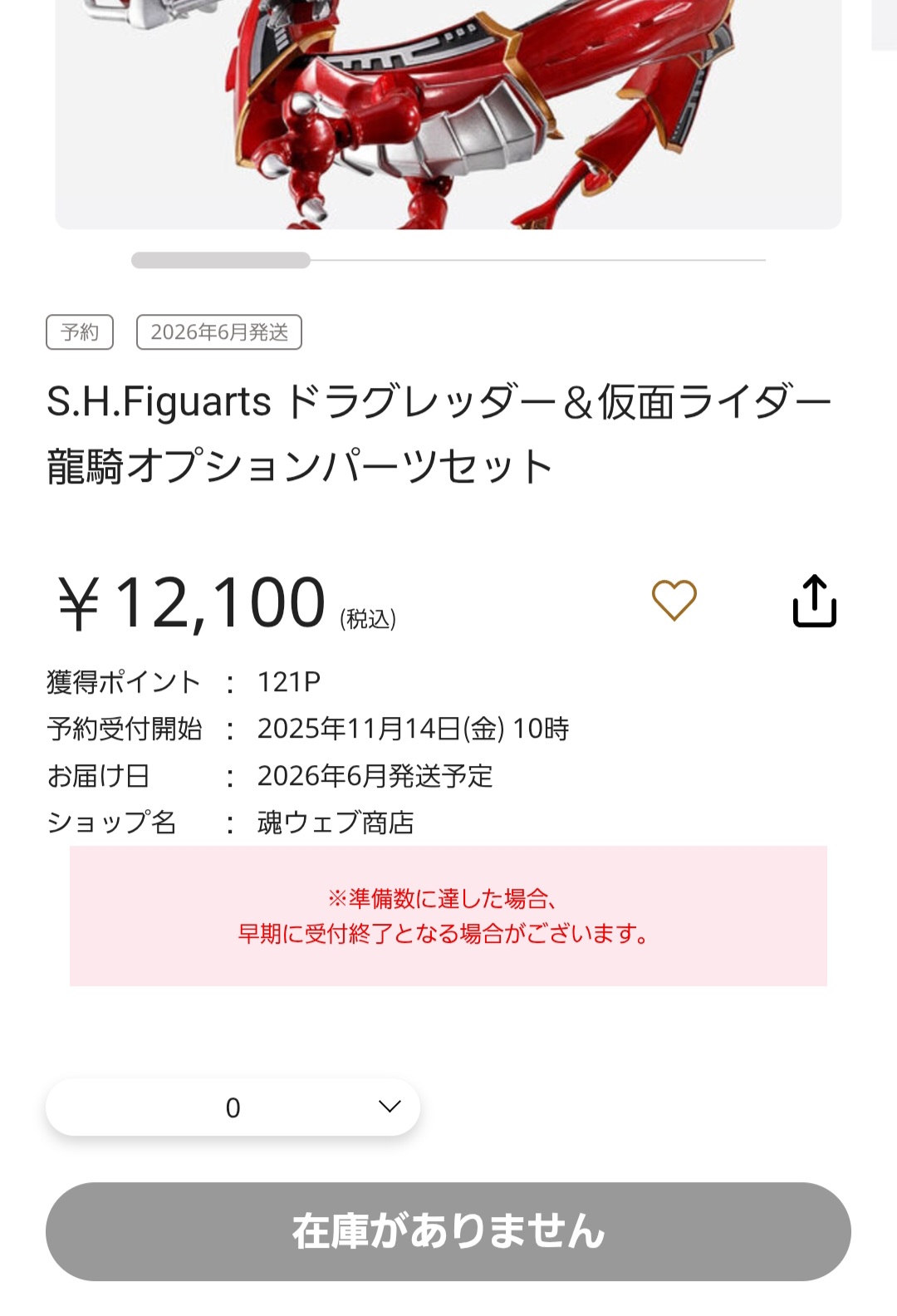Click the ショップ名 field label

[x=111, y=822]
